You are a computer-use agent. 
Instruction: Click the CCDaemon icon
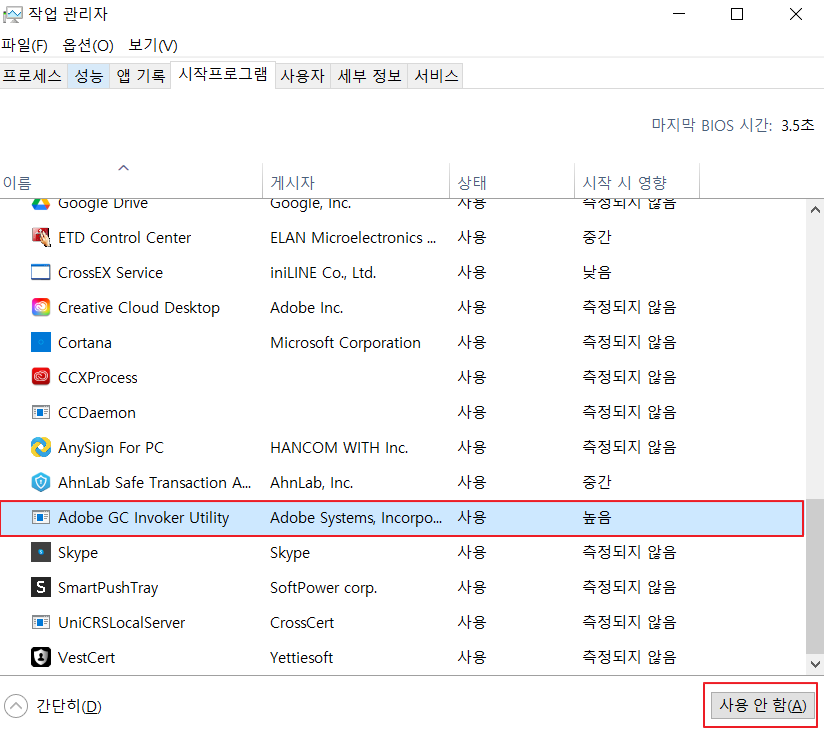click(x=41, y=412)
